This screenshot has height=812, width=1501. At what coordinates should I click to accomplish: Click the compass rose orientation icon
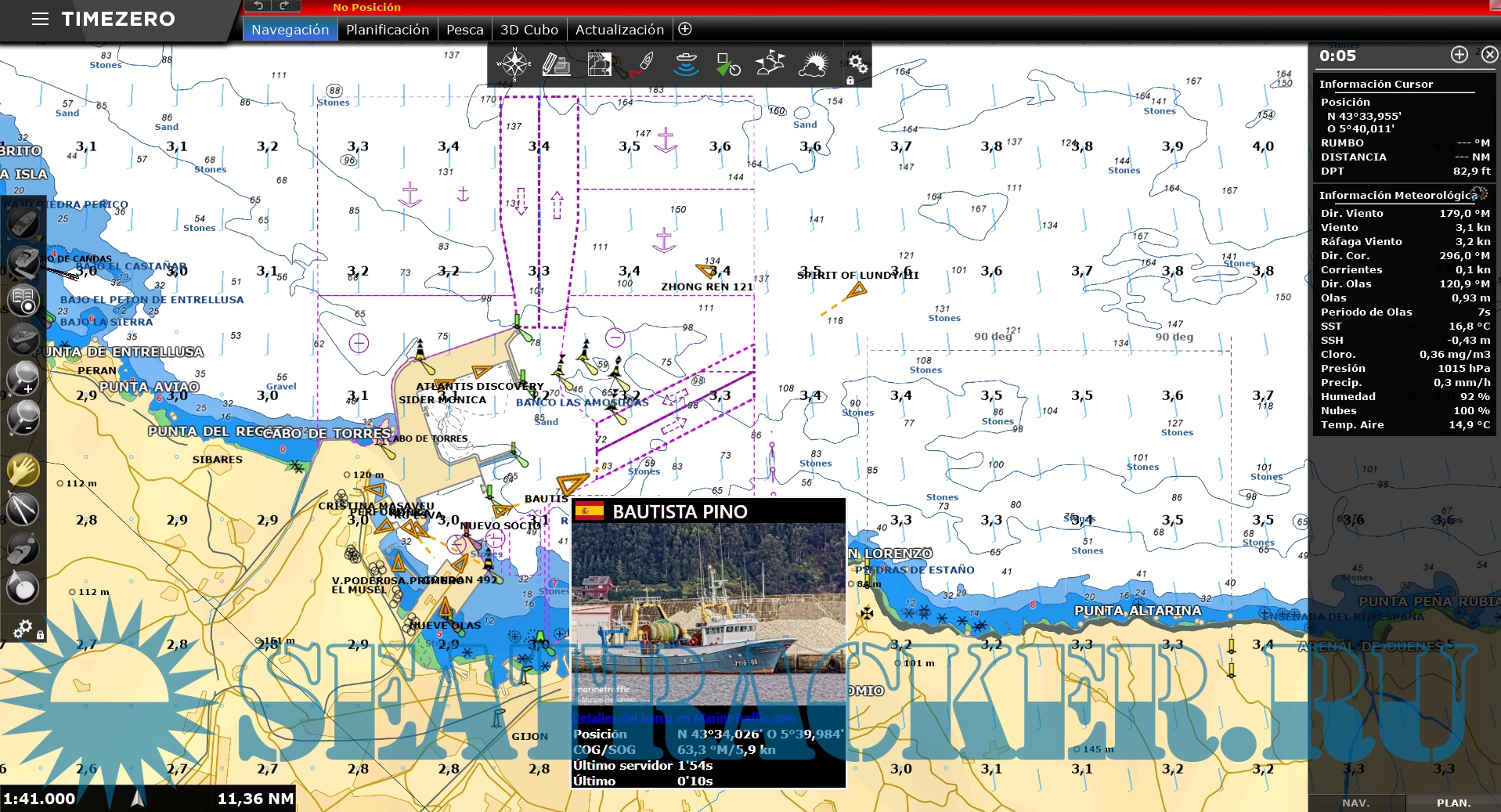pyautogui.click(x=514, y=64)
